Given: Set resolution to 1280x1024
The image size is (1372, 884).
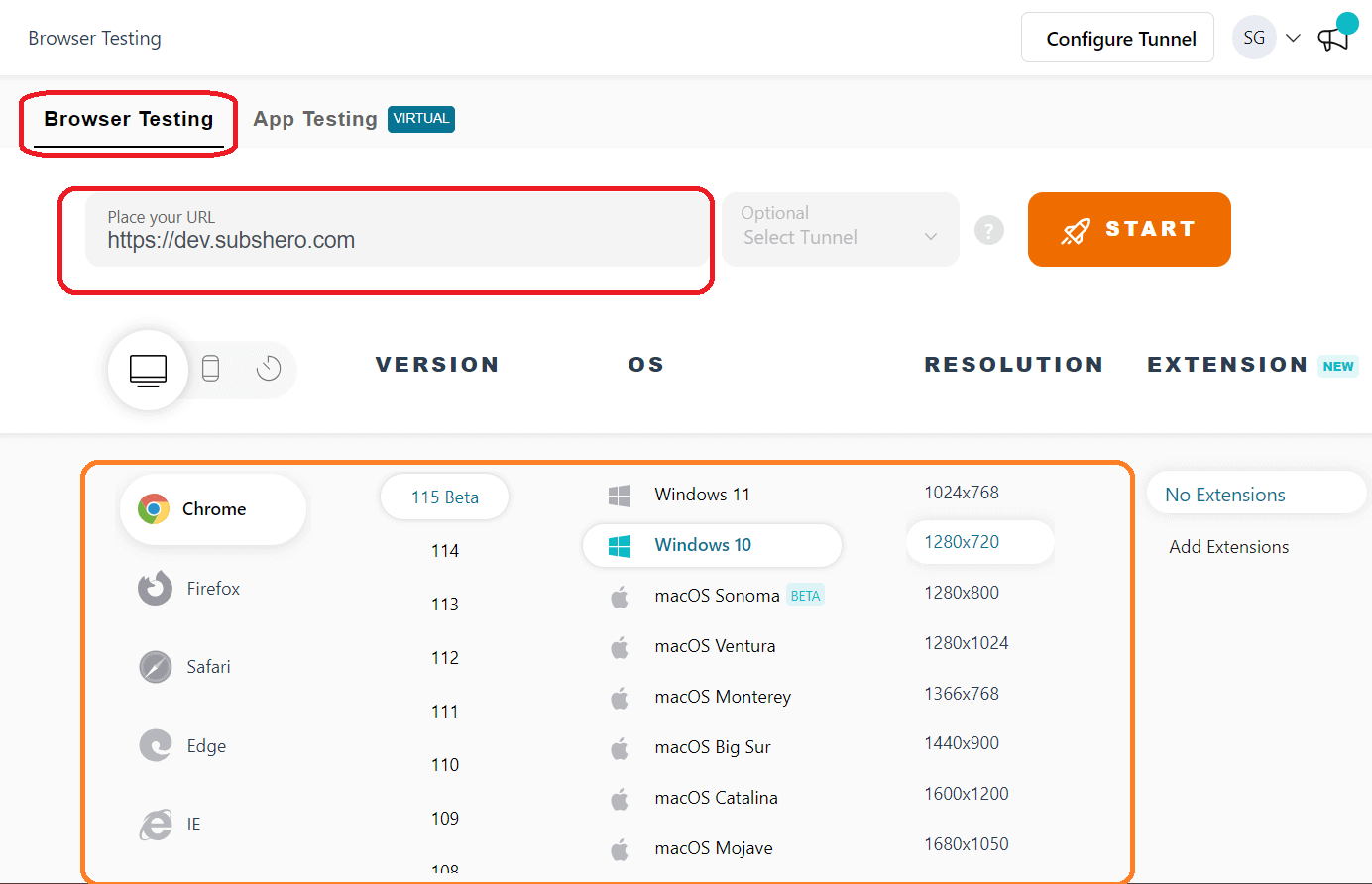Looking at the screenshot, I should click(x=967, y=643).
